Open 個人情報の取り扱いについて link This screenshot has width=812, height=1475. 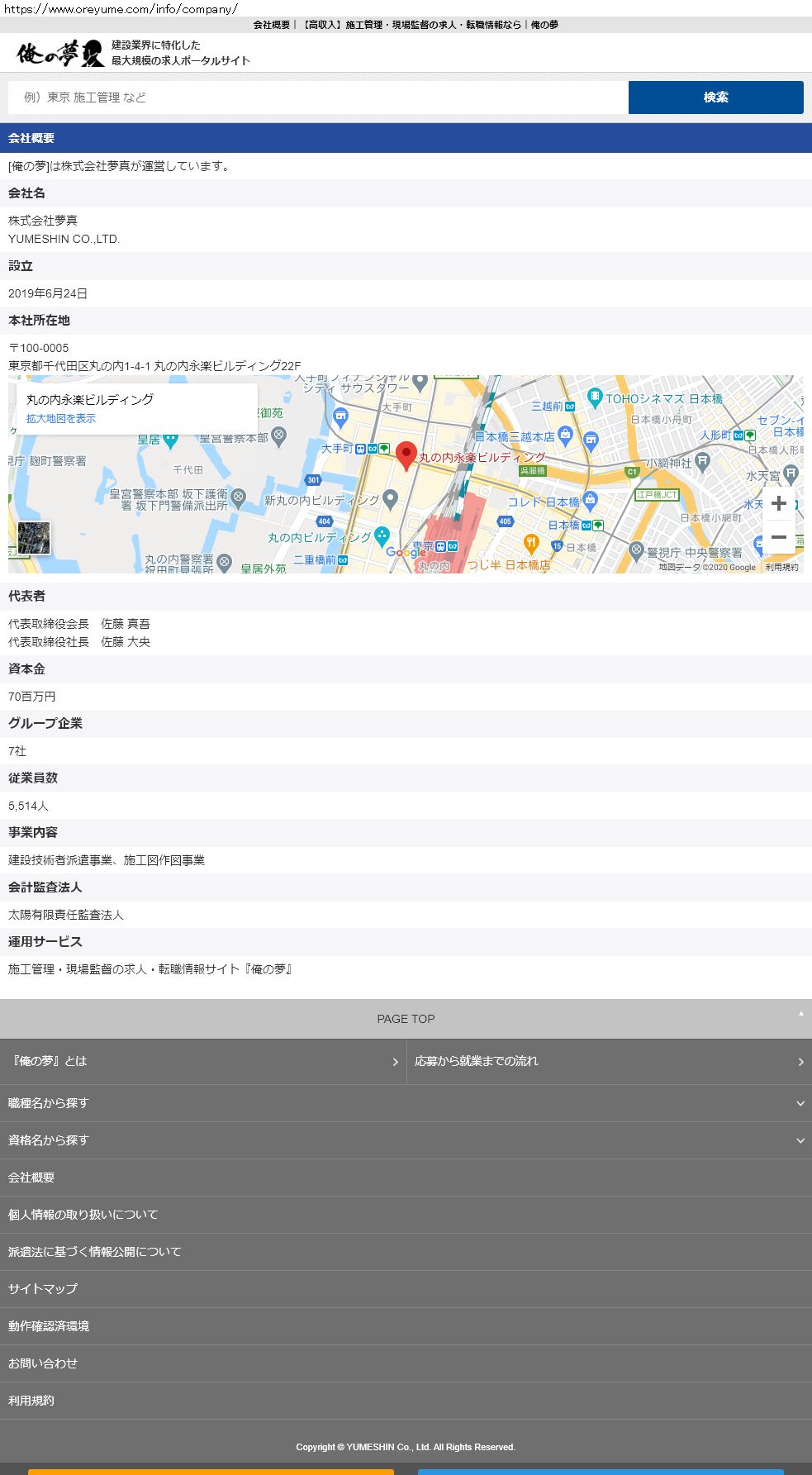[x=83, y=1215]
